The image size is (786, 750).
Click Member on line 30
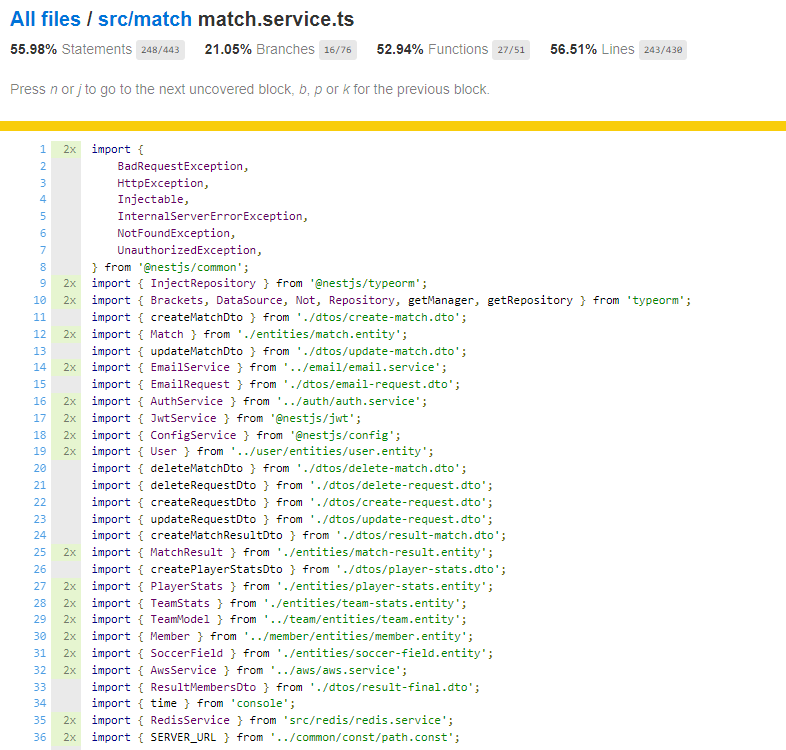170,637
